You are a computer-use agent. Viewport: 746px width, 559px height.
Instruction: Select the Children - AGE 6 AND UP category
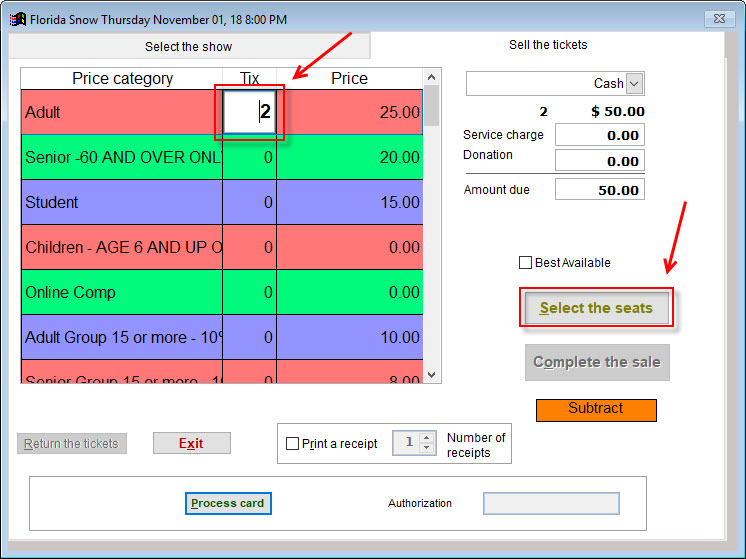[x=122, y=247]
